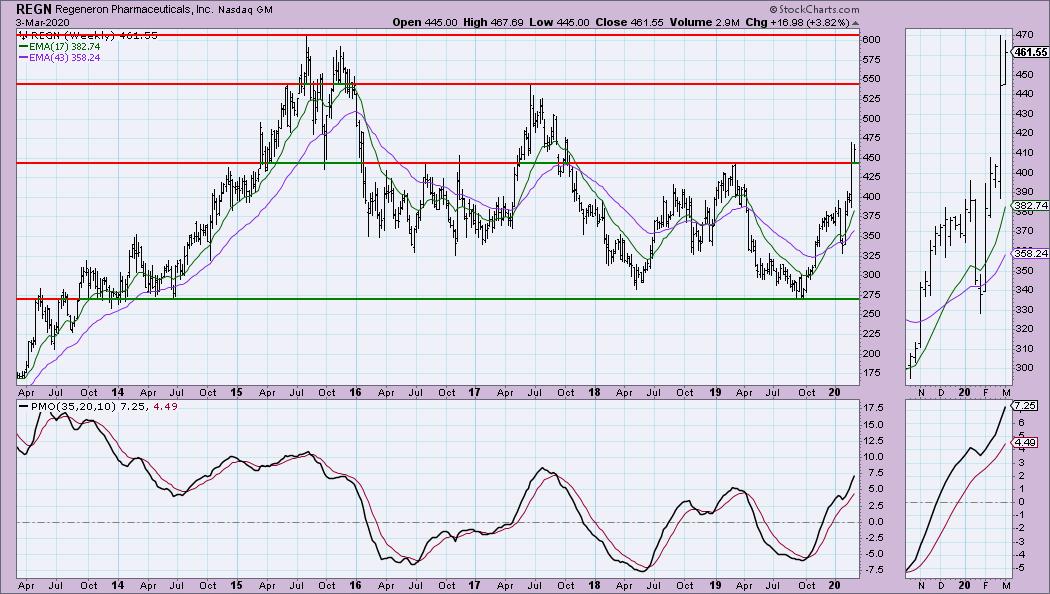Select the red 4.49 signal value in PMO legend
The height and width of the screenshot is (594, 1050).
pyautogui.click(x=165, y=406)
